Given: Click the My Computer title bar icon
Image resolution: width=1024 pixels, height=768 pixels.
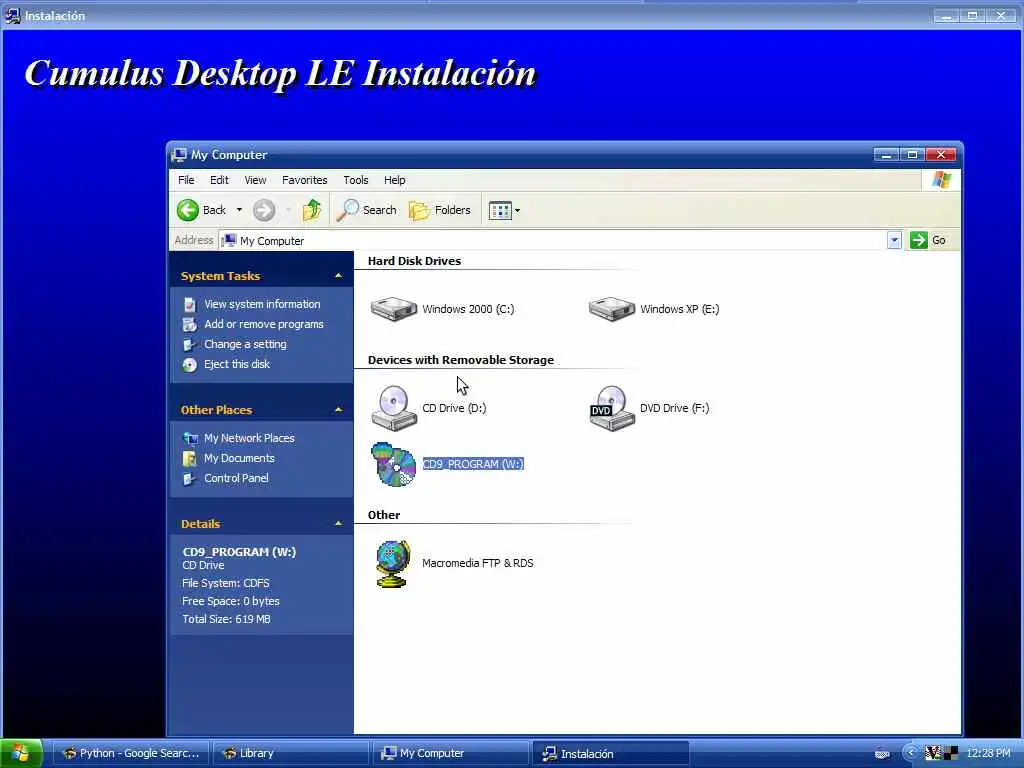Looking at the screenshot, I should click(179, 155).
